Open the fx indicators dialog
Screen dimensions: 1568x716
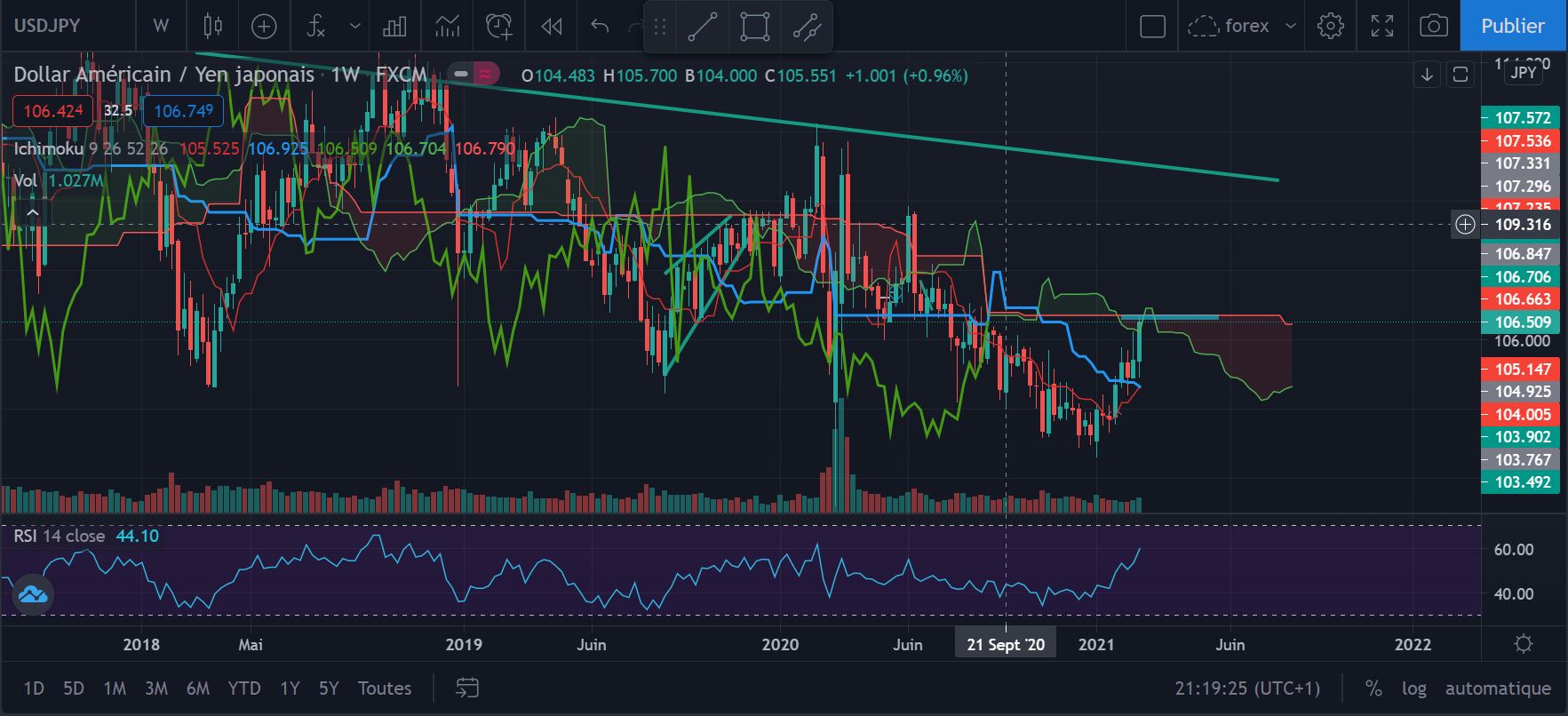(x=316, y=27)
